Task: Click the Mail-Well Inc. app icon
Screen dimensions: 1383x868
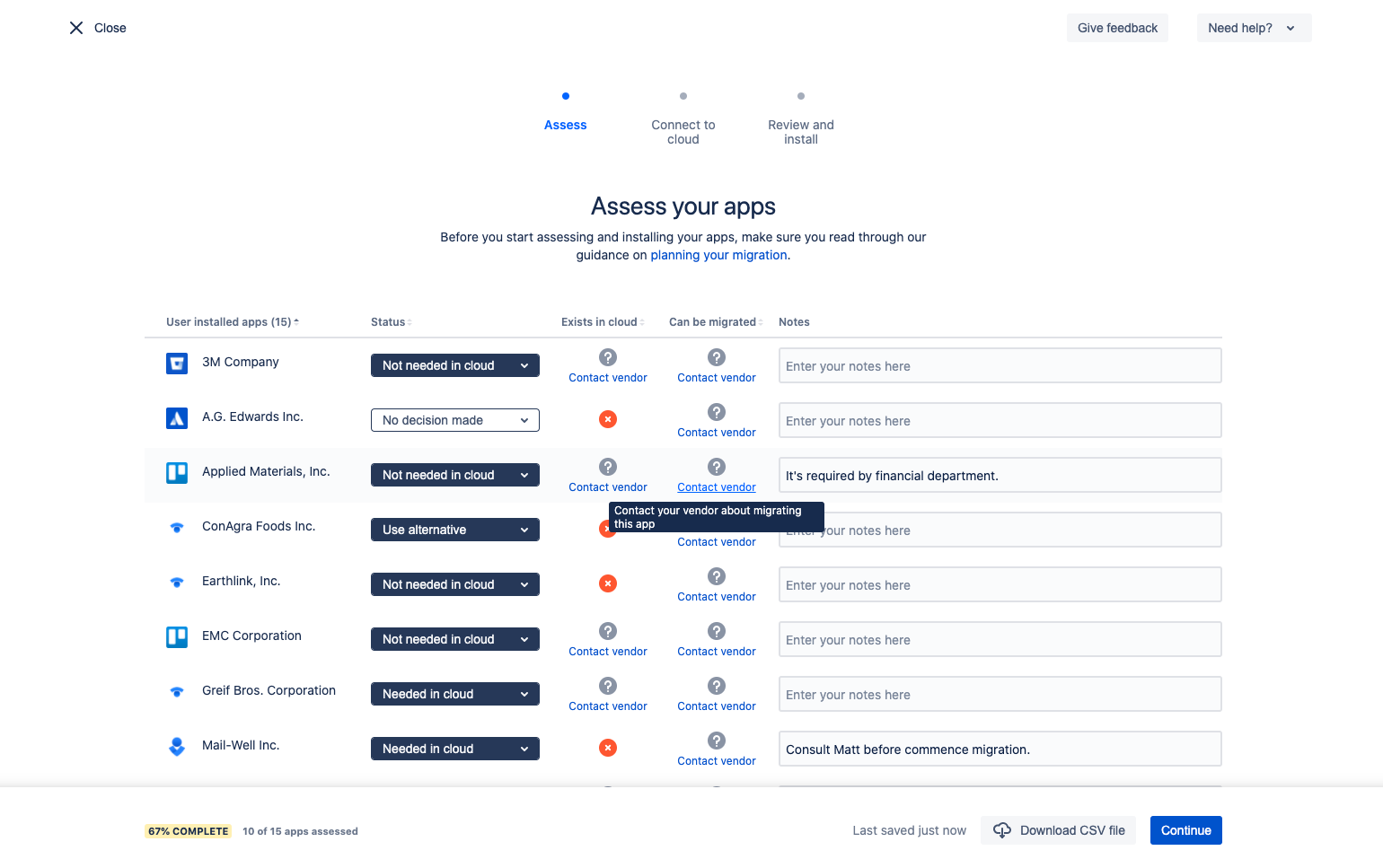Action: [x=176, y=746]
